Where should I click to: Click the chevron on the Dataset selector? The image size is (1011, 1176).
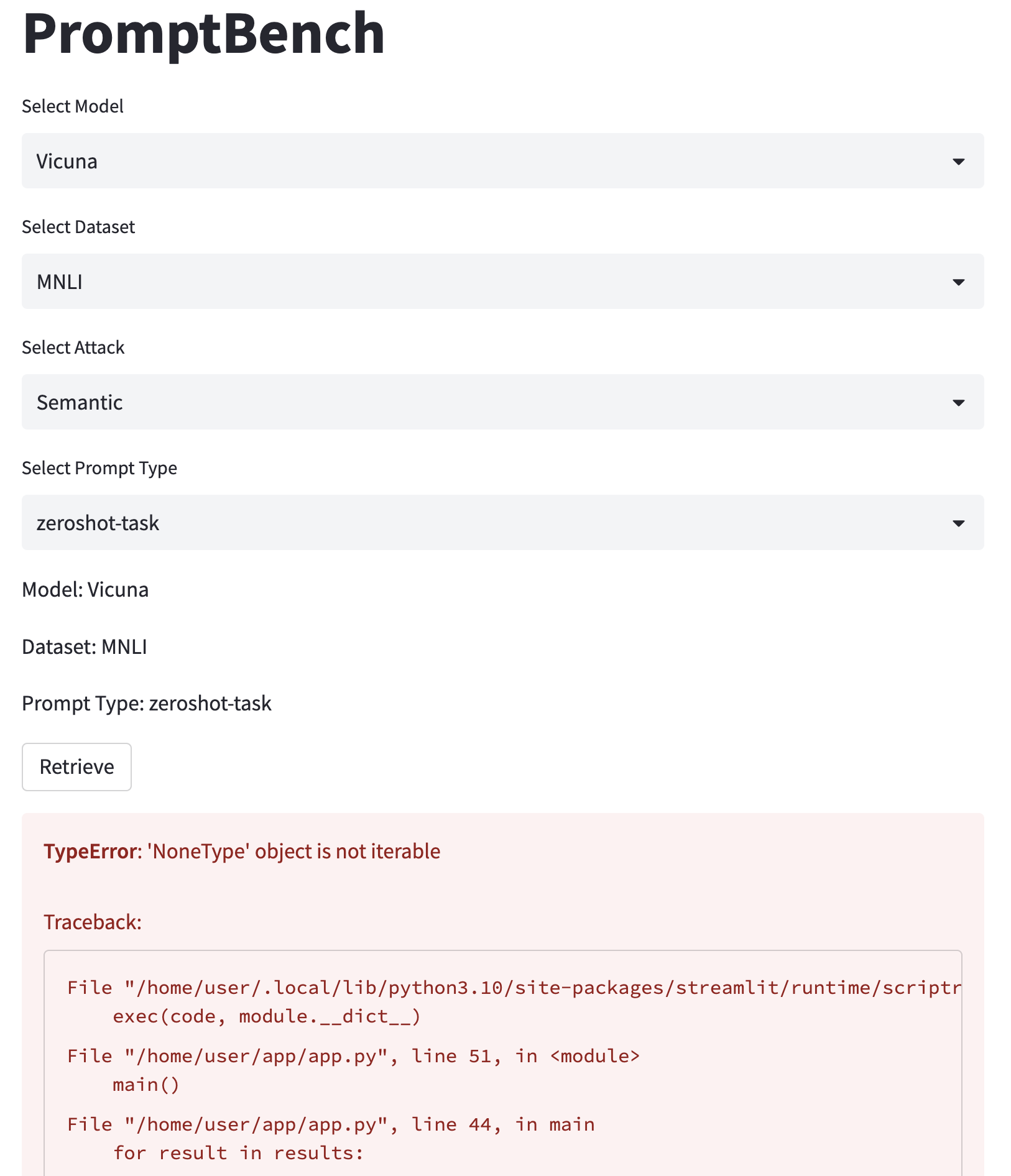(x=958, y=282)
